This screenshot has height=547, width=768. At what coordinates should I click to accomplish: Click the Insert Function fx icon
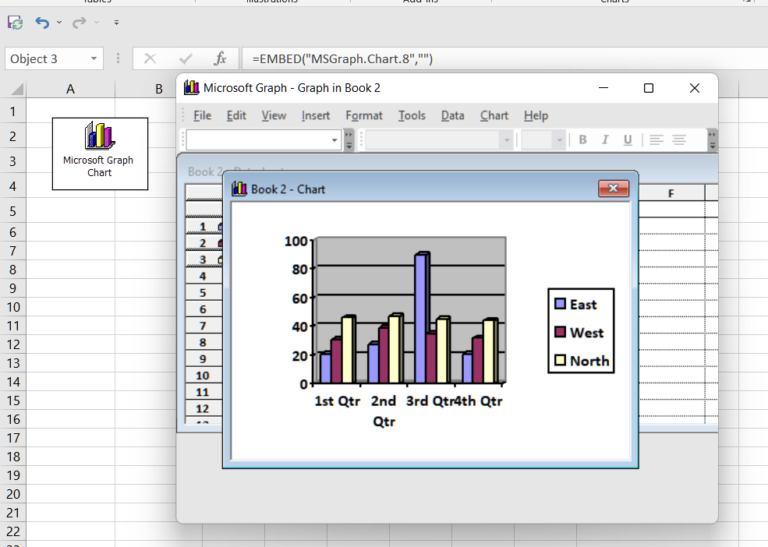[x=220, y=59]
